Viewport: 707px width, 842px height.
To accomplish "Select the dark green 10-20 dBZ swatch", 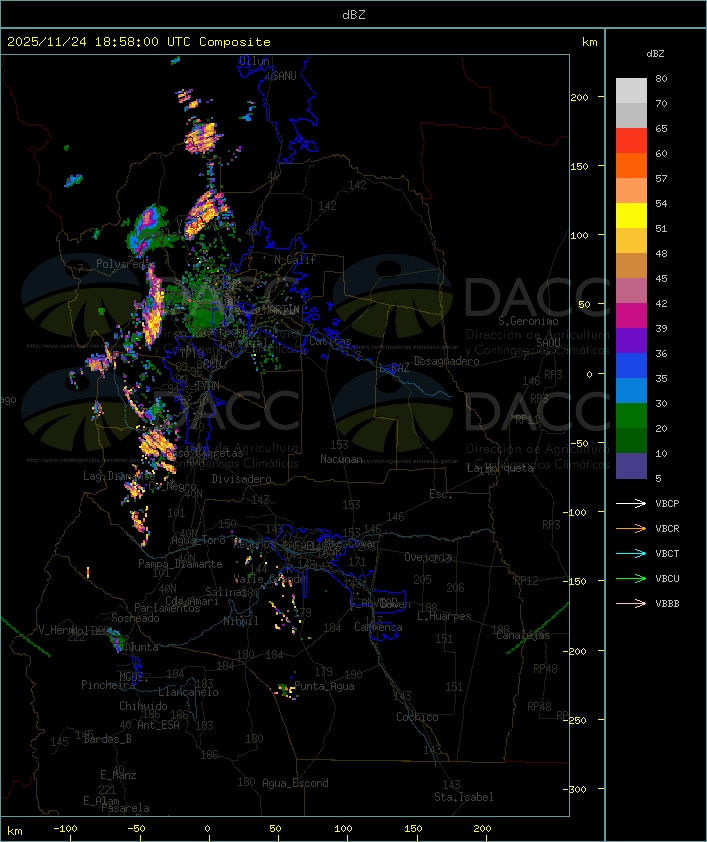I will (631, 440).
